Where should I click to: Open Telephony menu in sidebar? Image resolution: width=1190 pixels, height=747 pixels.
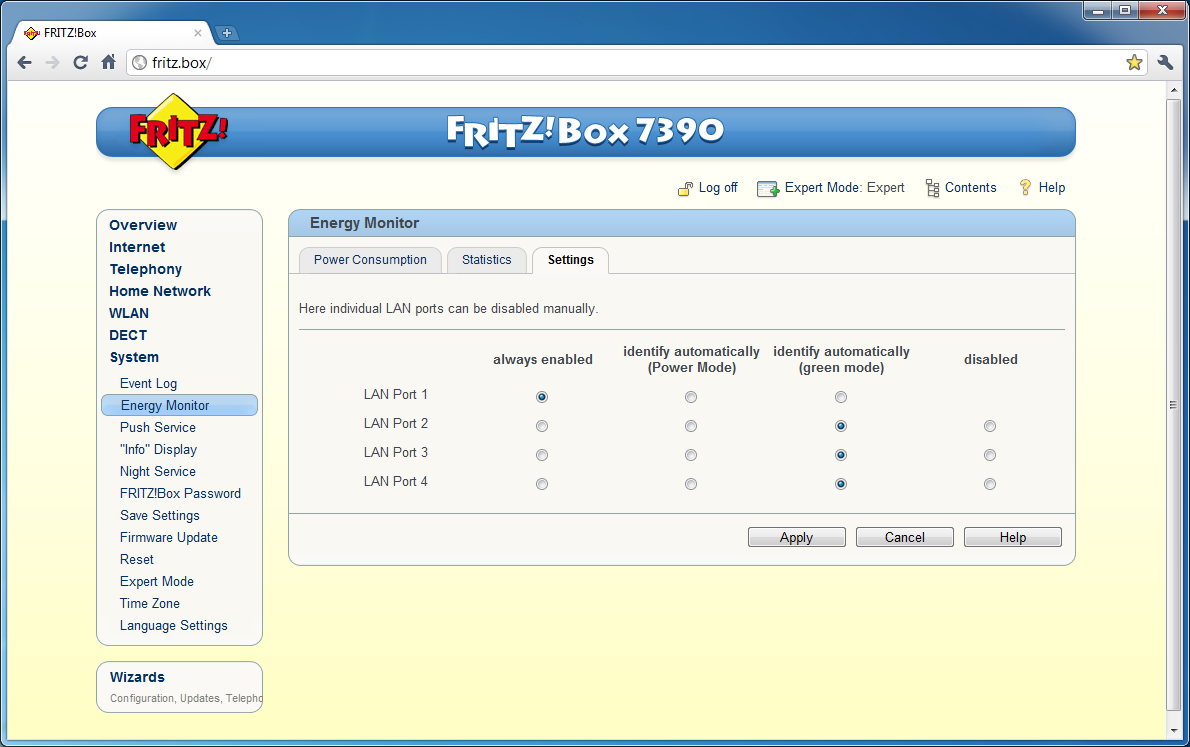[x=145, y=269]
